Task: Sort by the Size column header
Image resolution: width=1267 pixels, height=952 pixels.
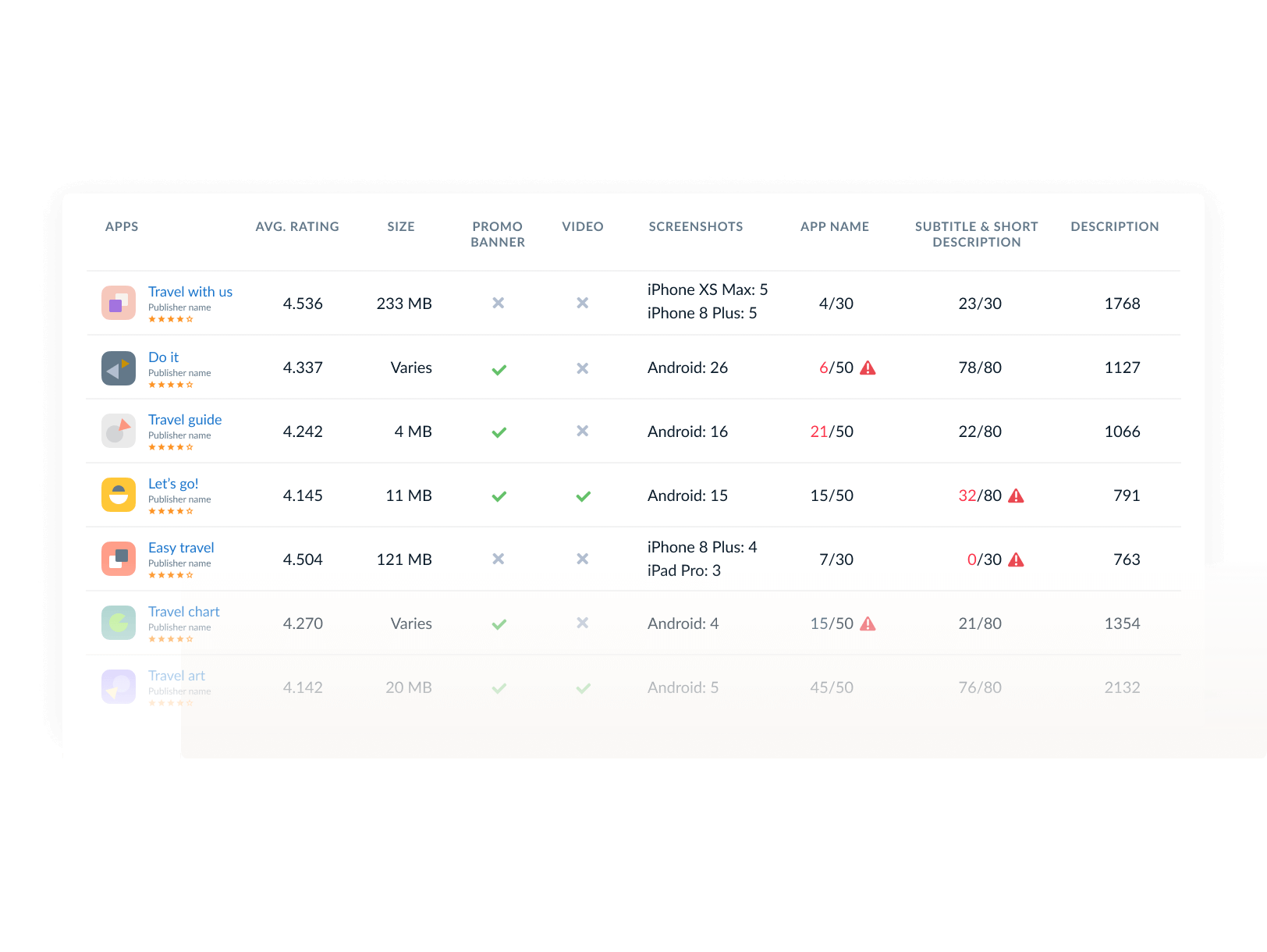Action: pos(401,226)
